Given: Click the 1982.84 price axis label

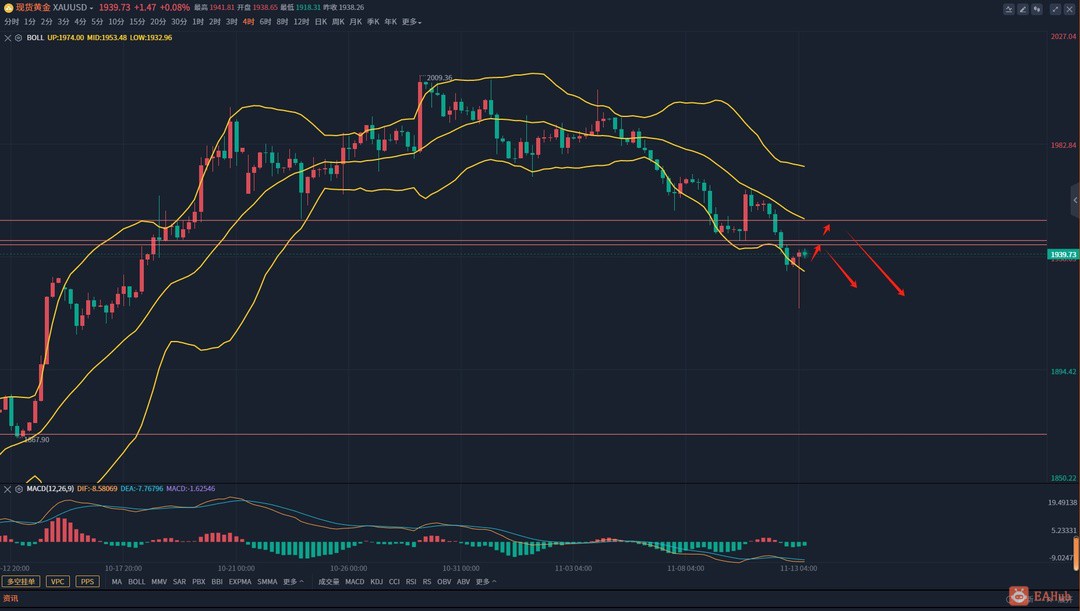Looking at the screenshot, I should click(x=1063, y=145).
